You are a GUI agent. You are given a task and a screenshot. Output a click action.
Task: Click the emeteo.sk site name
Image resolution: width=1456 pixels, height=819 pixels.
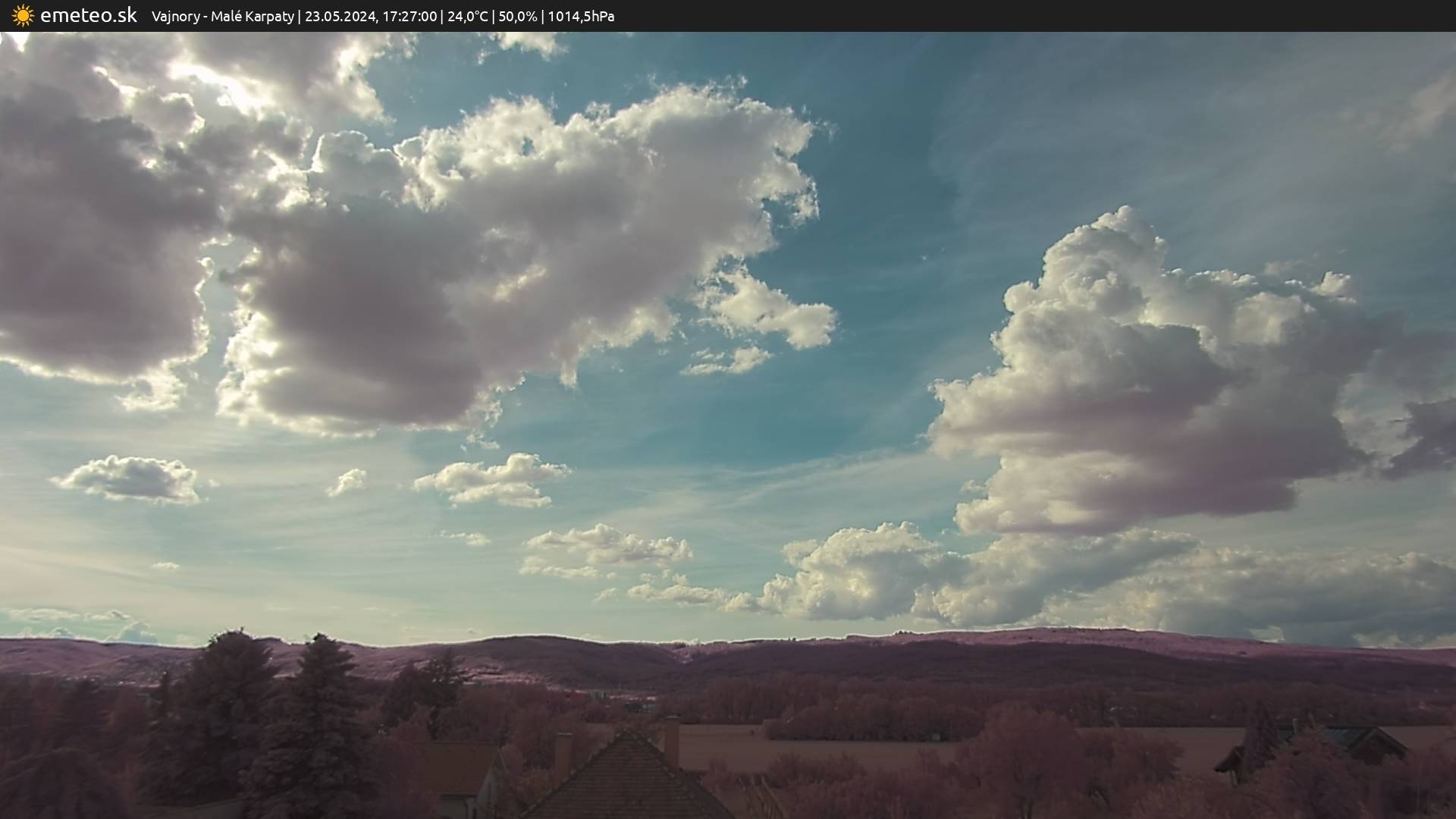click(89, 15)
